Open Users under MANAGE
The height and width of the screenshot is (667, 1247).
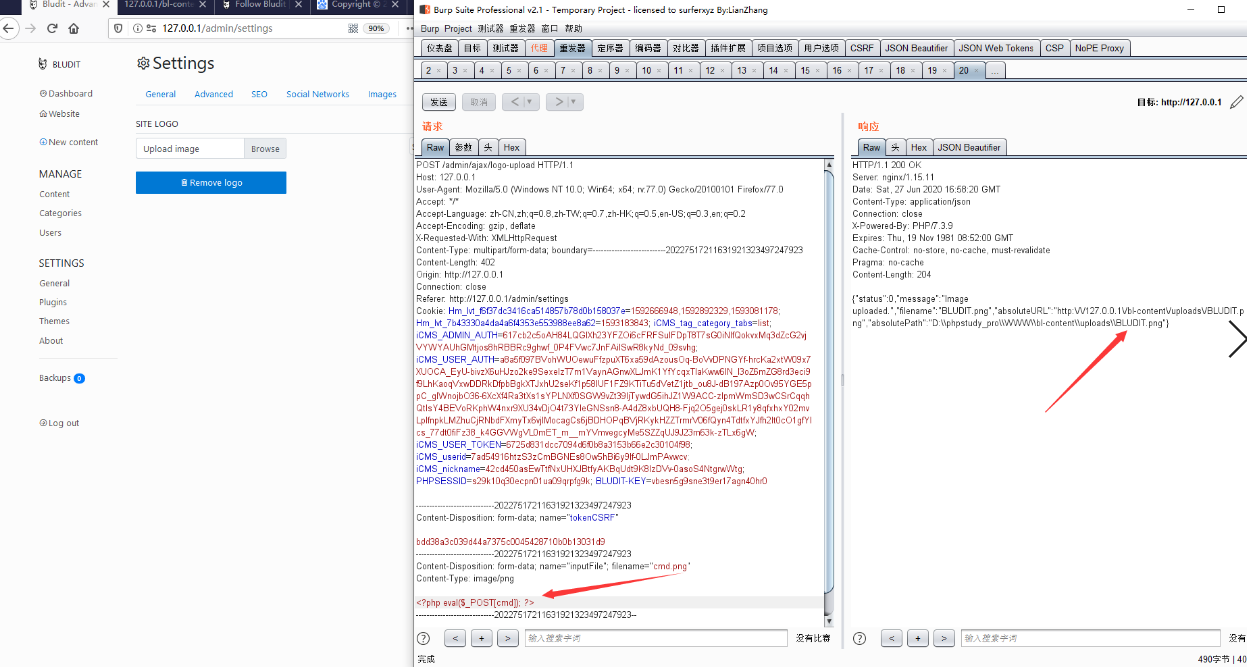click(x=50, y=233)
